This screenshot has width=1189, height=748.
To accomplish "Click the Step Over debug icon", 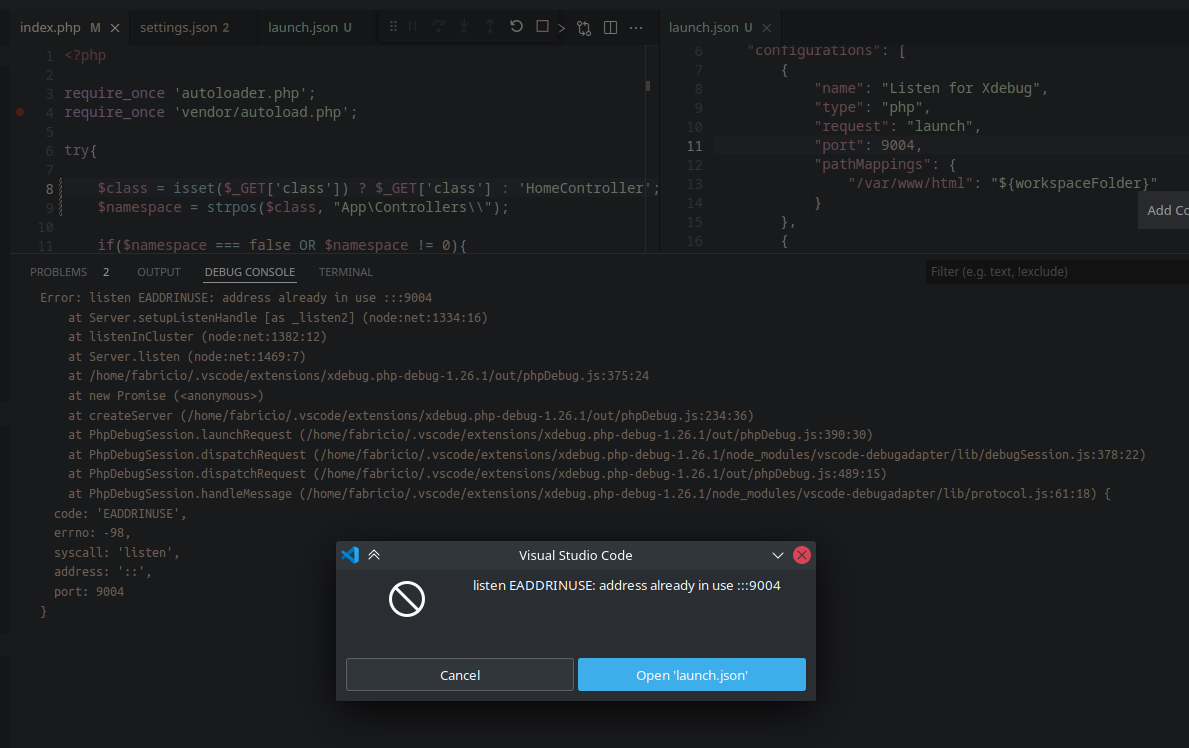I will 440,27.
